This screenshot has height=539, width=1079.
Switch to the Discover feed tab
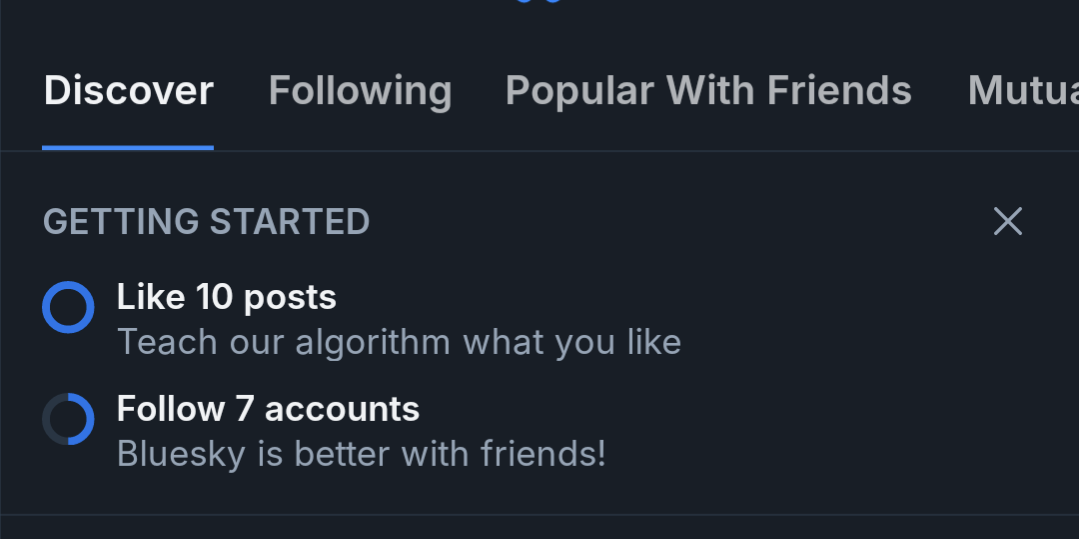(x=128, y=90)
